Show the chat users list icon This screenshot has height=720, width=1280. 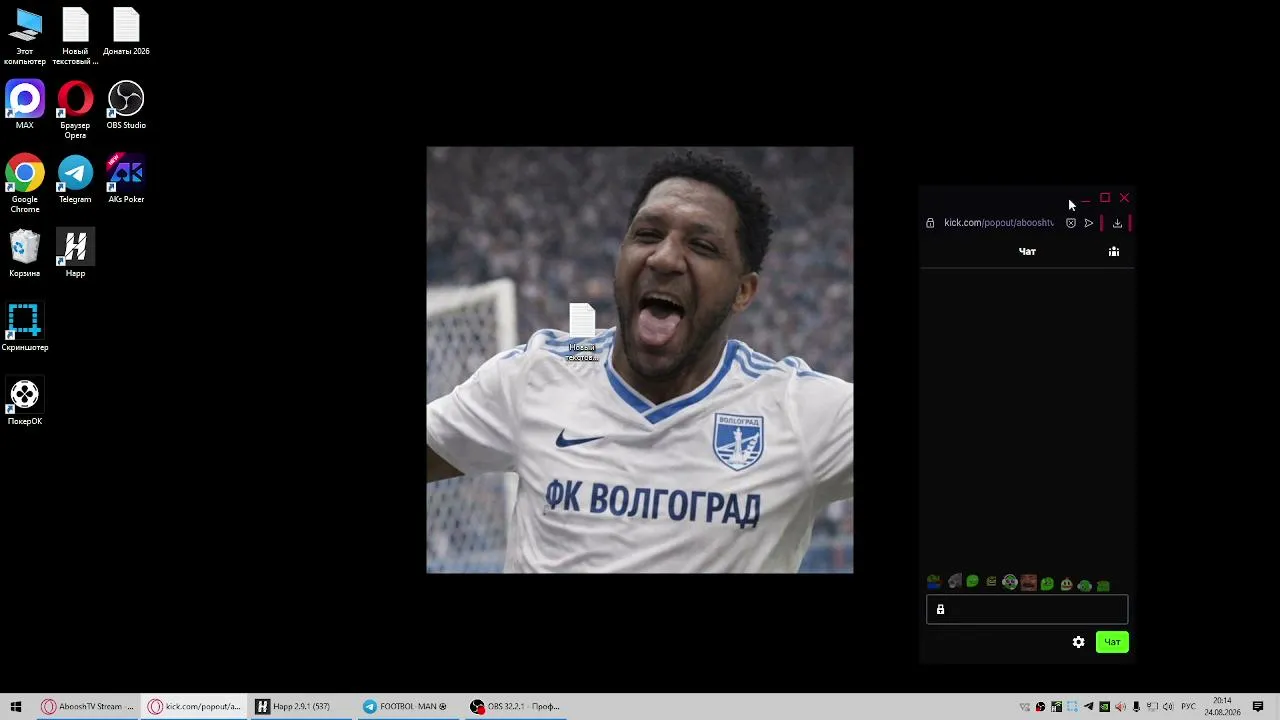pos(1114,251)
